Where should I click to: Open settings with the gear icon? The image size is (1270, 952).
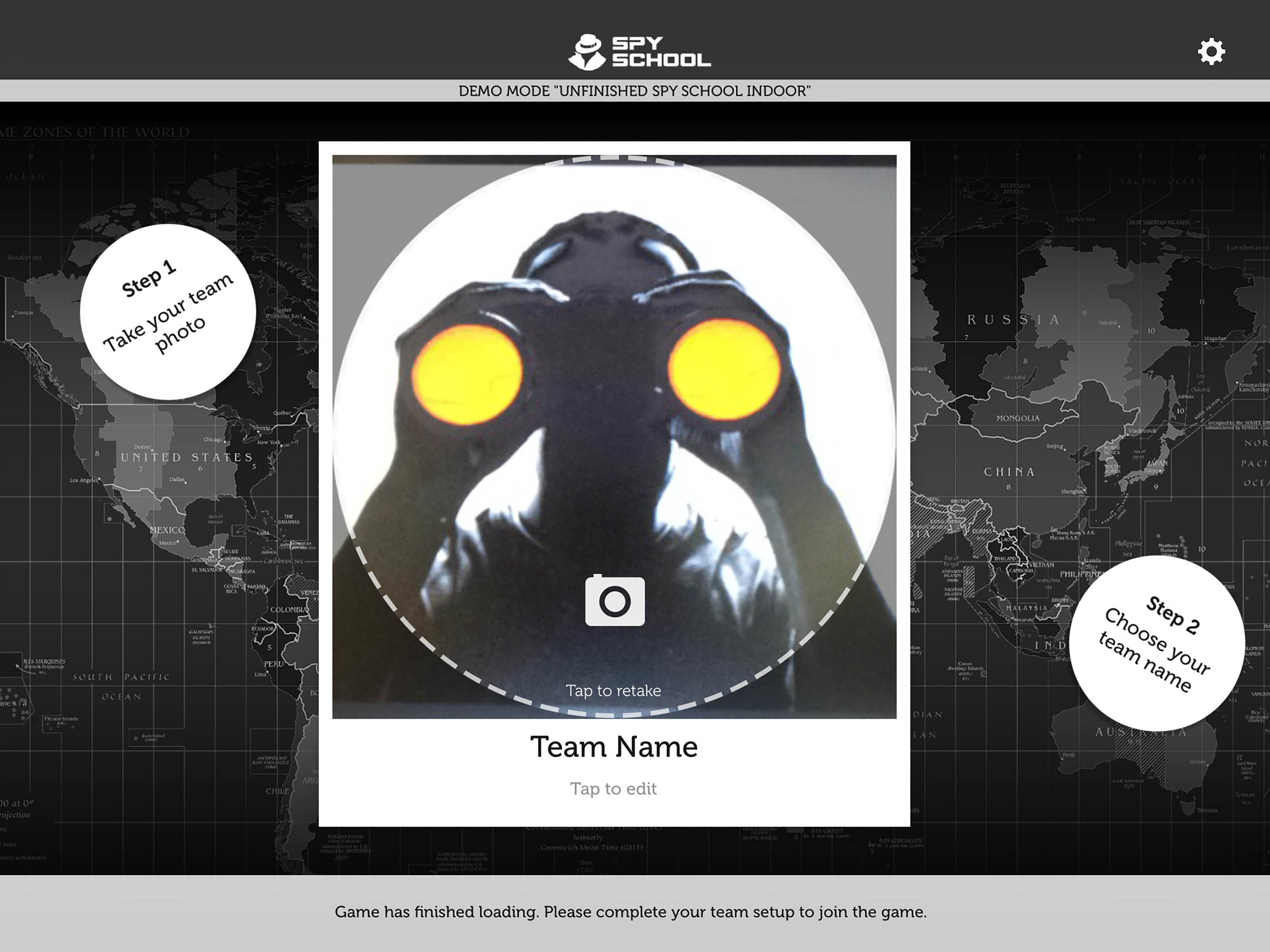(x=1211, y=52)
